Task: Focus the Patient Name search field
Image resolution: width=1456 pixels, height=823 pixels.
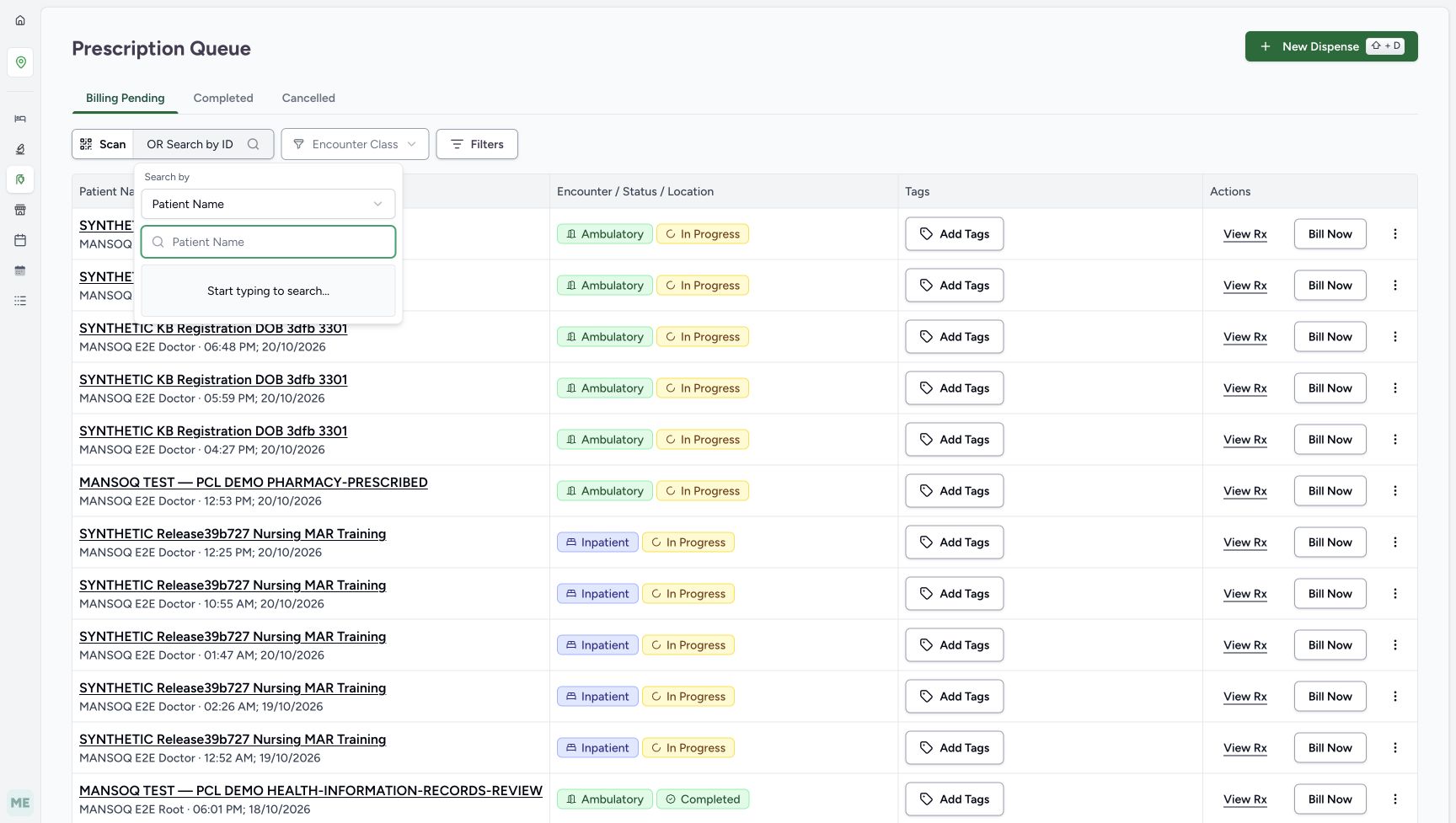Action: click(x=268, y=242)
